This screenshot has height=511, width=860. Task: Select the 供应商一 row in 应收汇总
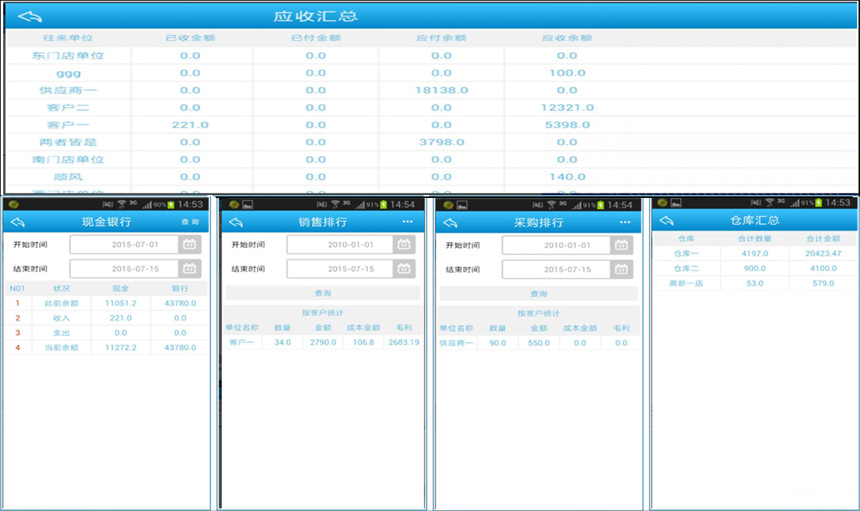pyautogui.click(x=68, y=90)
